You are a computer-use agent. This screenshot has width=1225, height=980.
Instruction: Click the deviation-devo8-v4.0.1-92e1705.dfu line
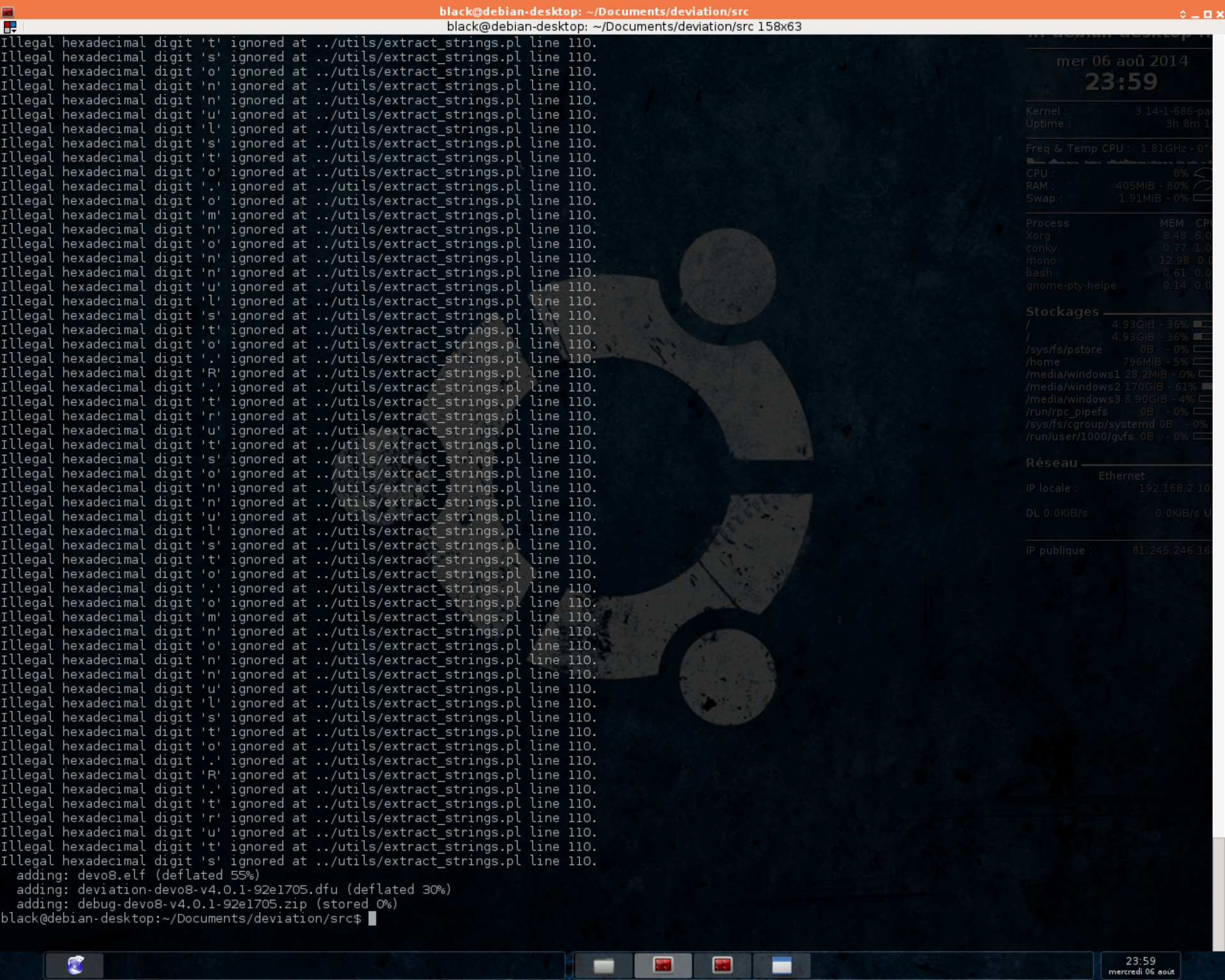[x=234, y=889]
